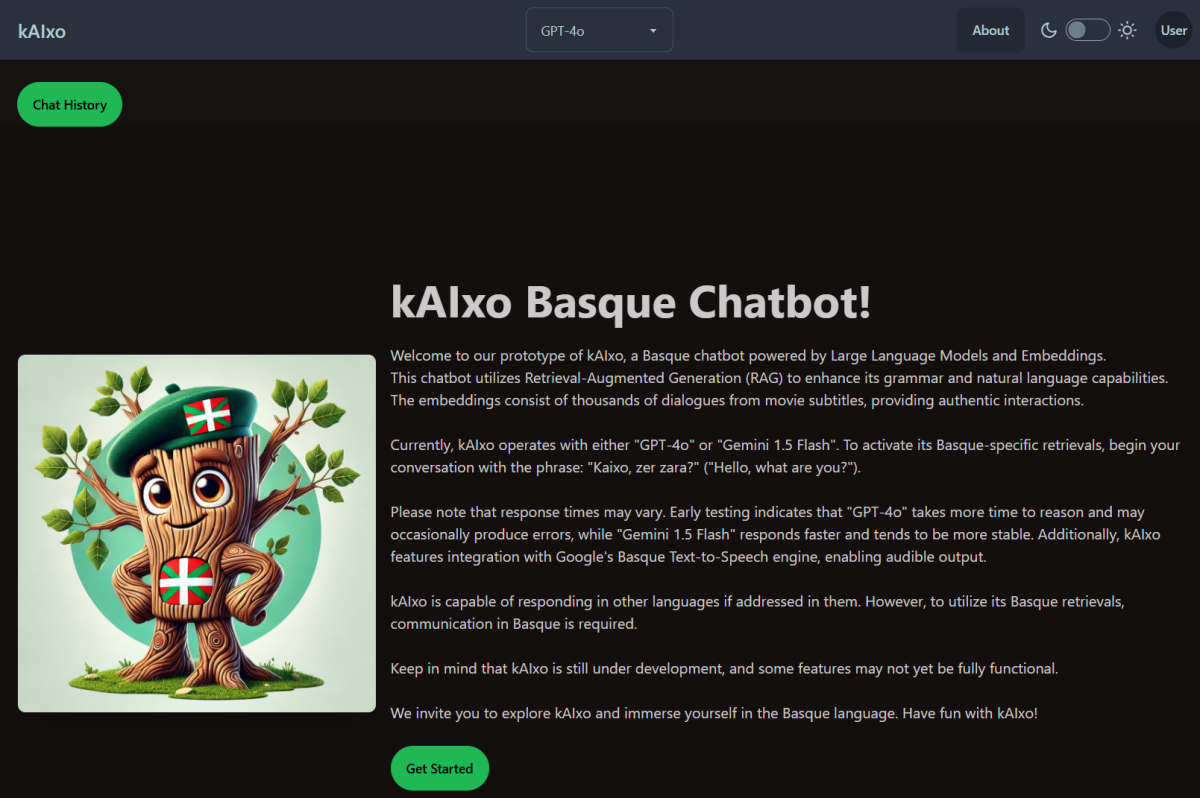Click the "We invite you to explore" line

point(714,713)
